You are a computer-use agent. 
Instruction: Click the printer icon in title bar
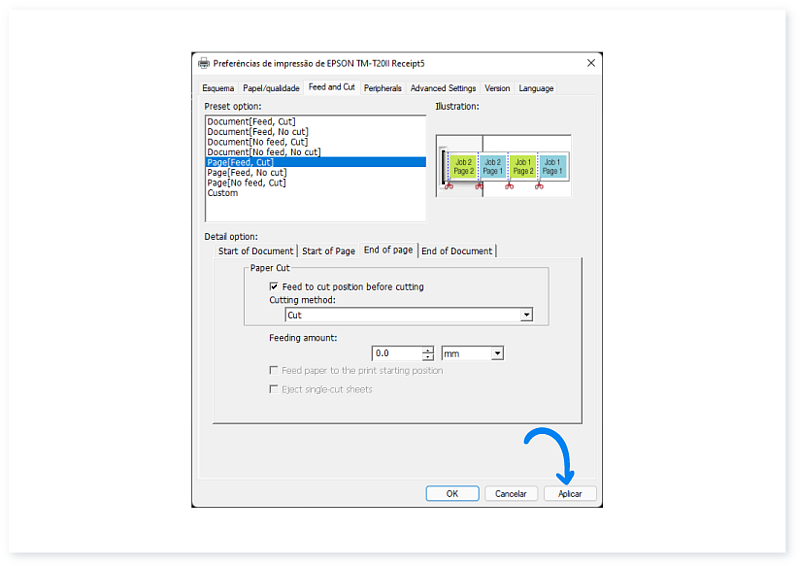tap(204, 63)
